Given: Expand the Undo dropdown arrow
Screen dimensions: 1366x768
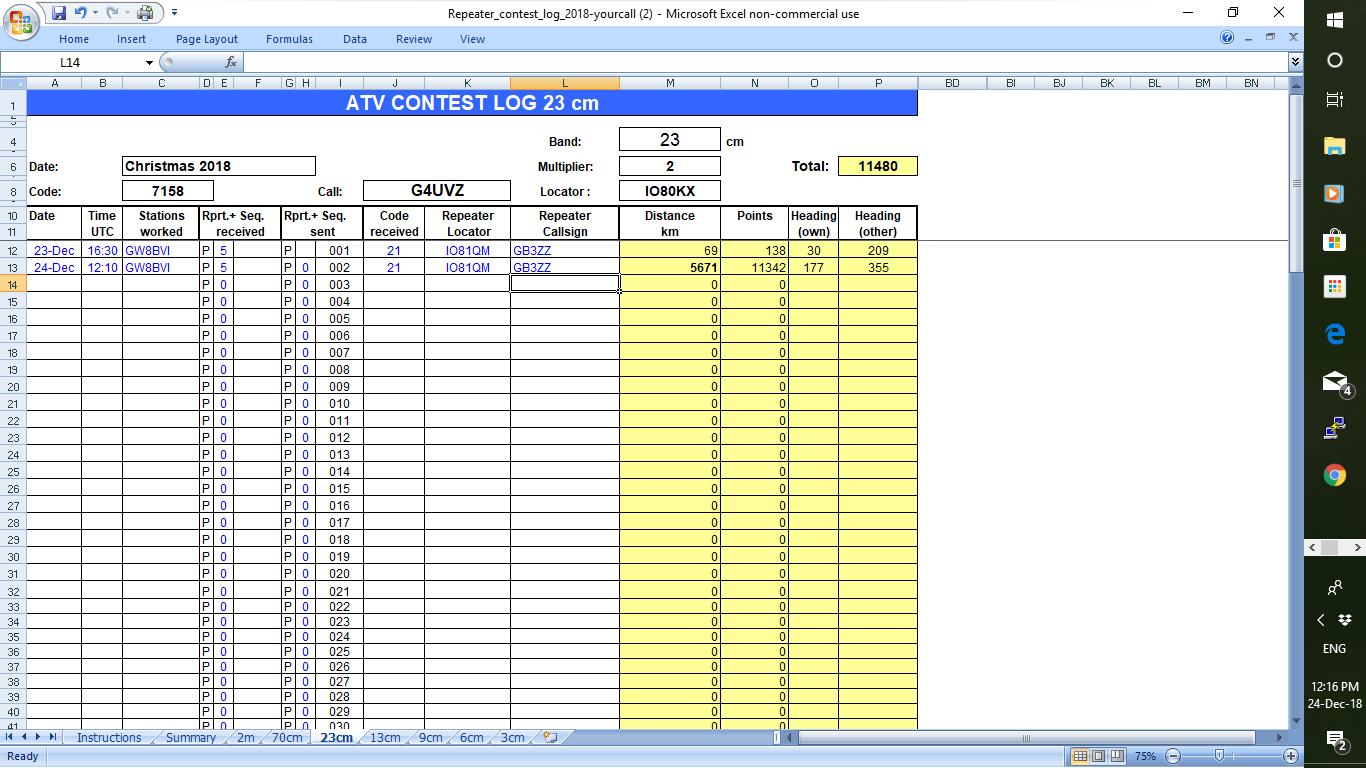Looking at the screenshot, I should [95, 12].
